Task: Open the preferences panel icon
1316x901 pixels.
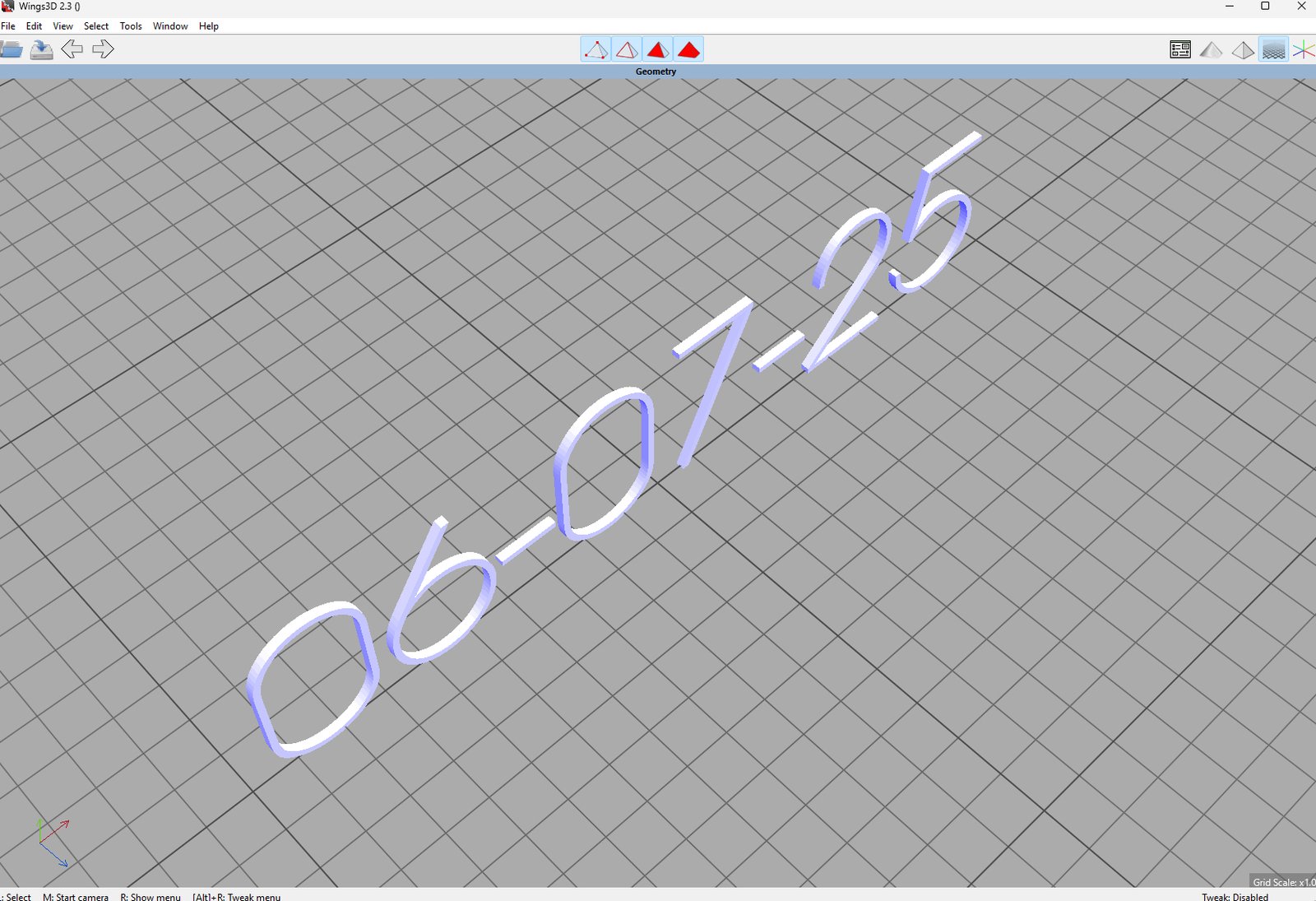Action: pos(1180,50)
